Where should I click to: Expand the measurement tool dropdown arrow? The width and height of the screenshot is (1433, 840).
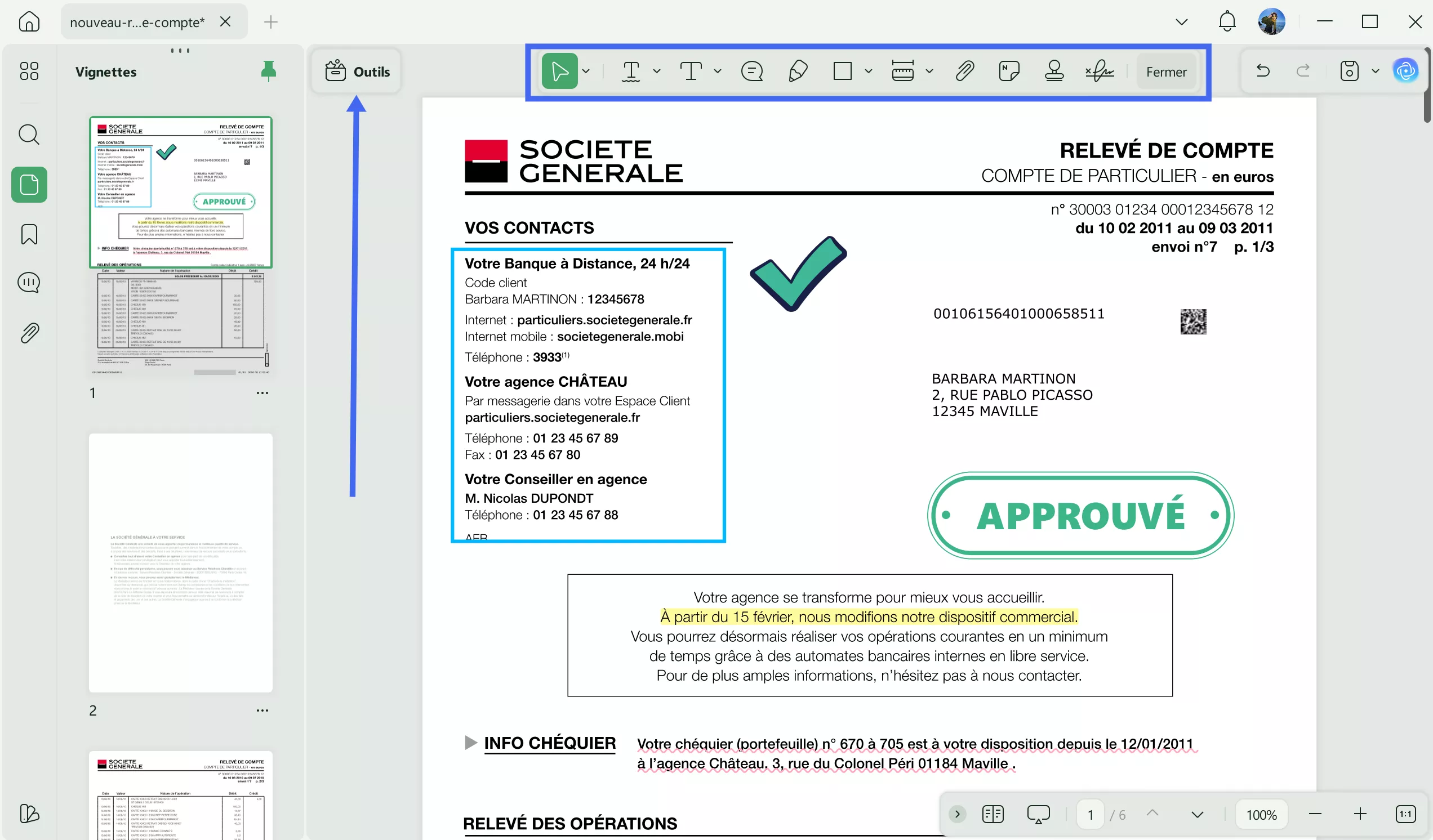(929, 72)
